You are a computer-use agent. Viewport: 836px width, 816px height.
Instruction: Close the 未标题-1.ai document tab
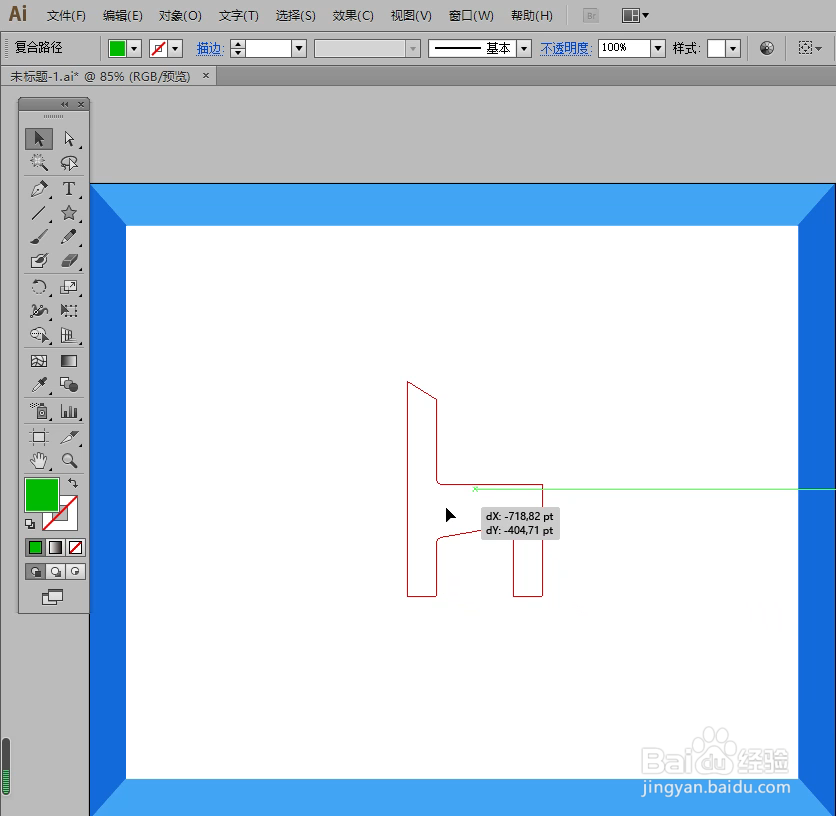pos(206,76)
